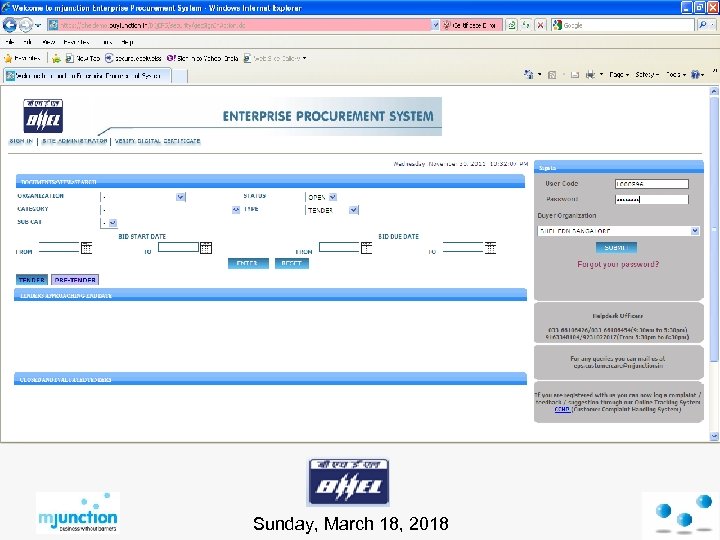Click the Certificate Error shield indicator
The width and height of the screenshot is (720, 540).
pyautogui.click(x=471, y=25)
